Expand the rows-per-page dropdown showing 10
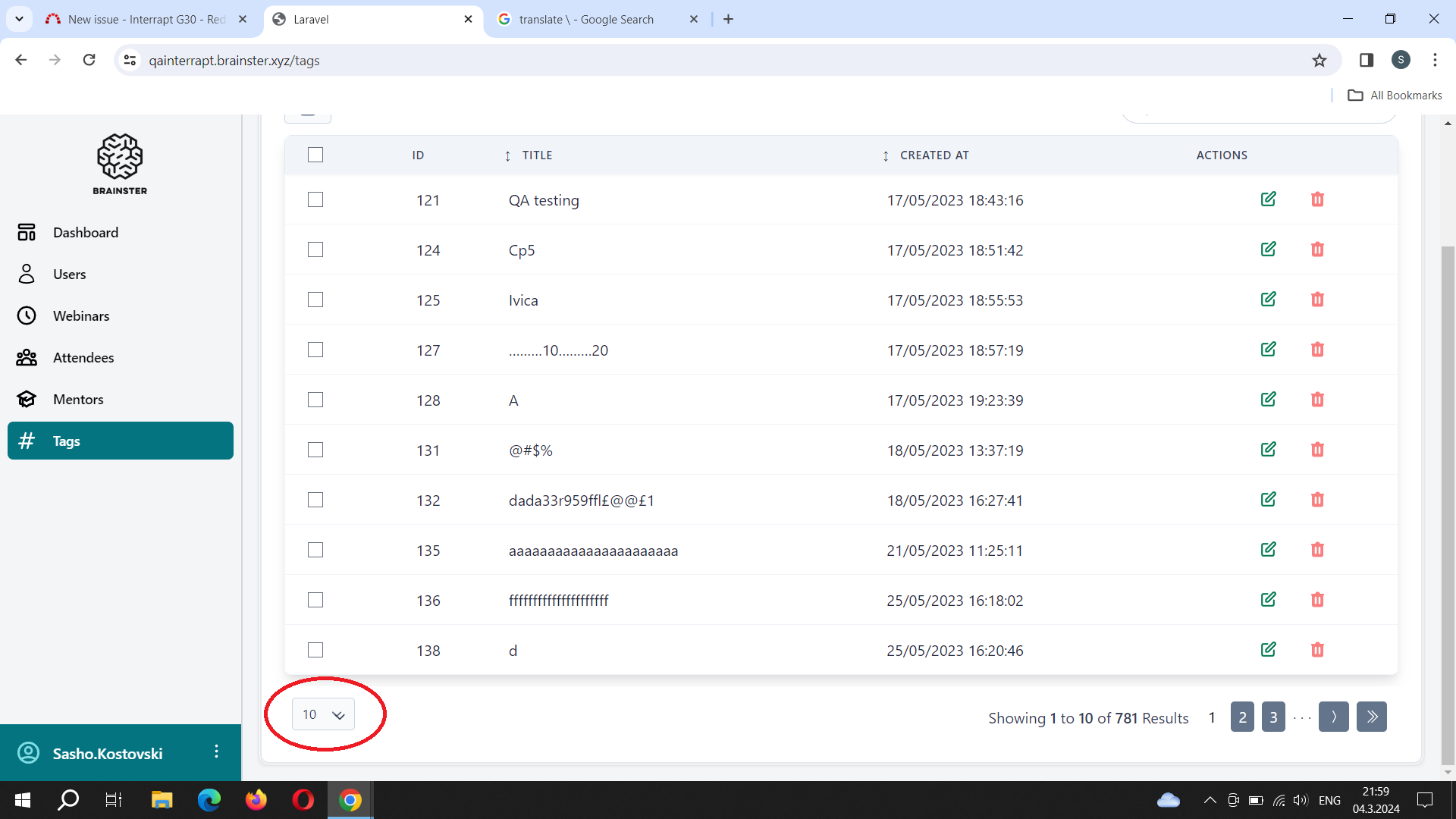The image size is (1456, 819). tap(323, 714)
